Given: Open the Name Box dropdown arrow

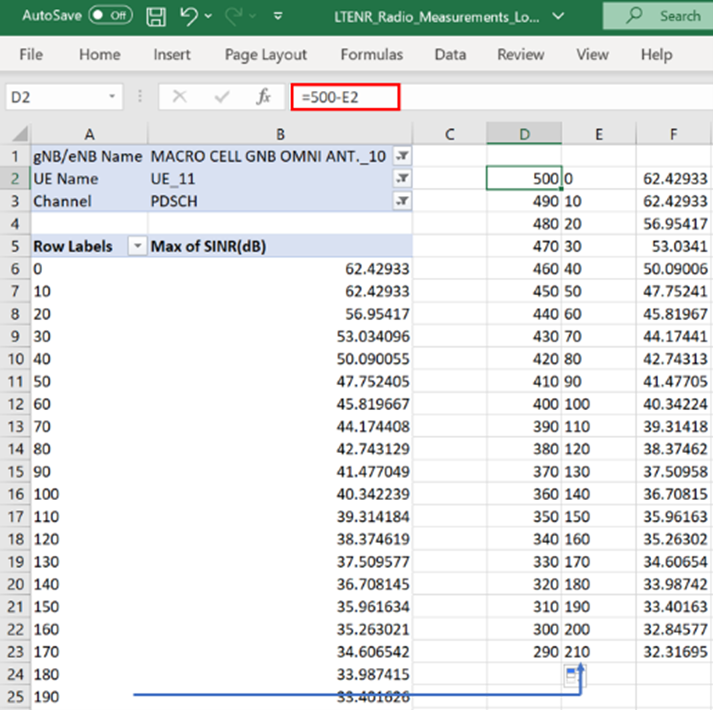Looking at the screenshot, I should (113, 97).
